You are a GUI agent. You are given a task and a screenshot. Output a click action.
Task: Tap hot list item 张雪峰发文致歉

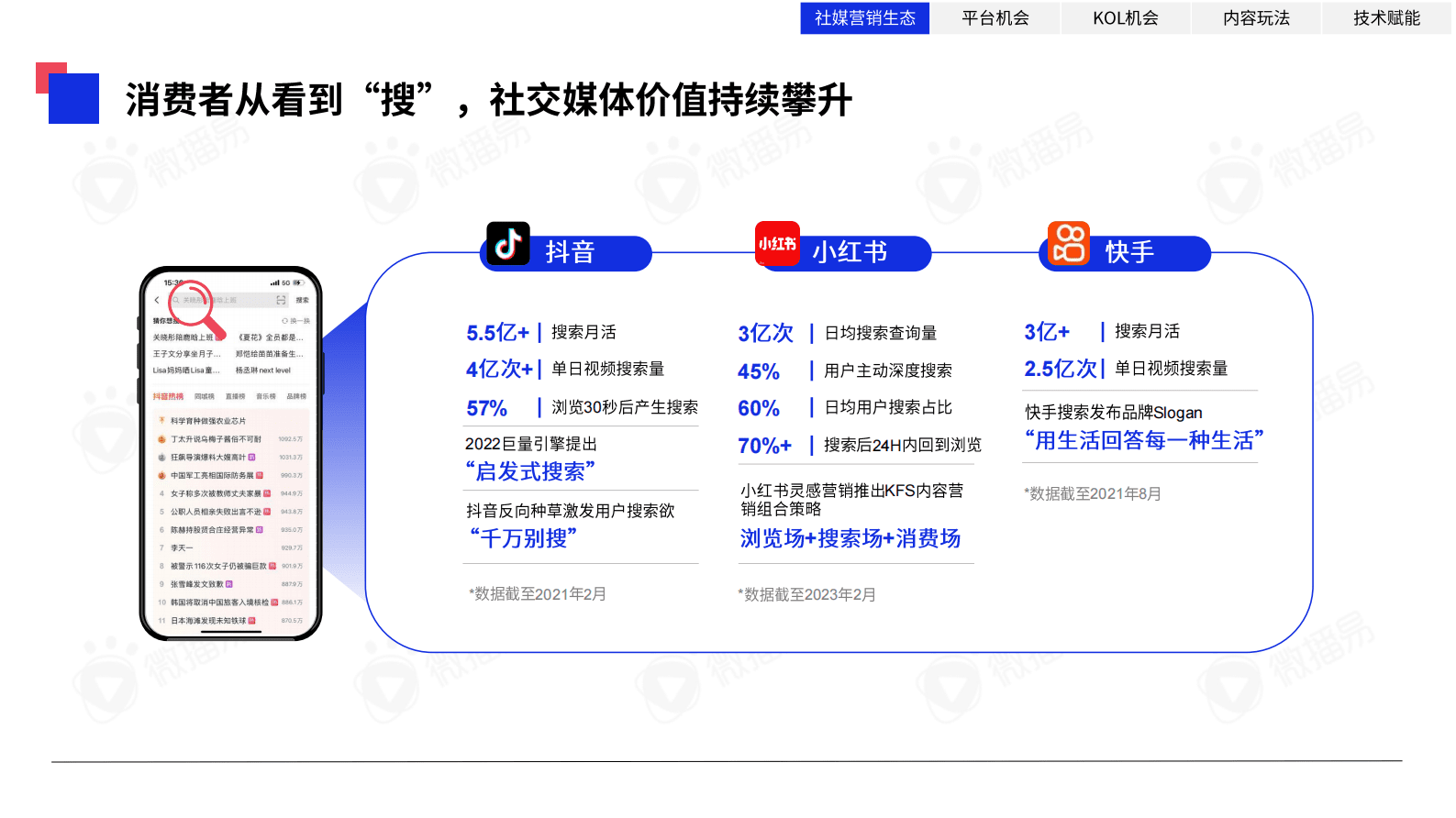196,584
